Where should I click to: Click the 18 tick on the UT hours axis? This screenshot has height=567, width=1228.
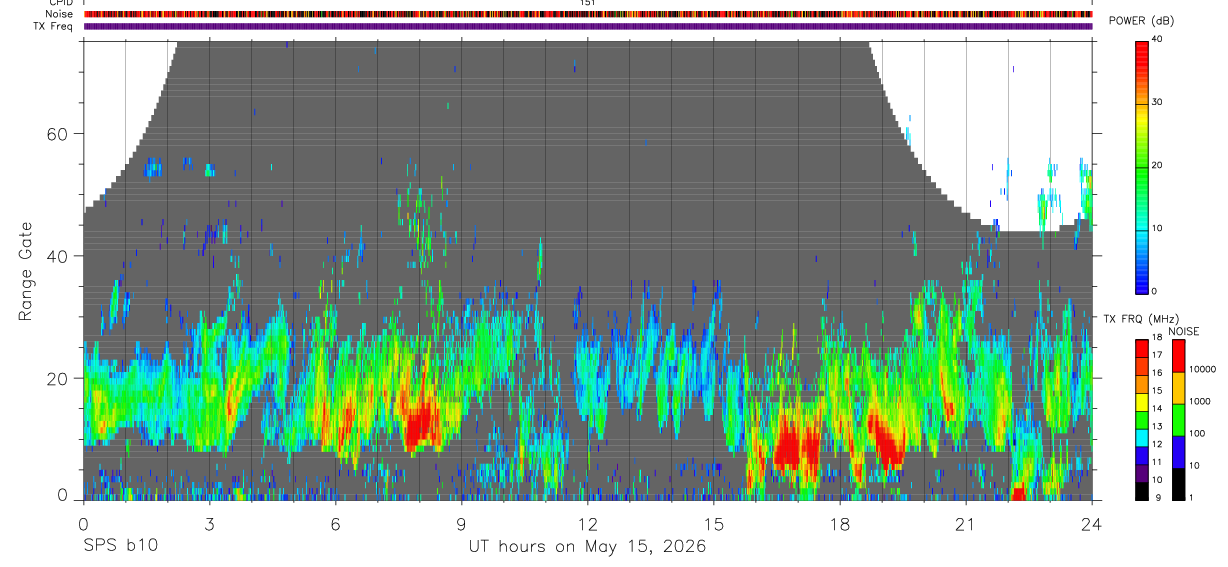click(840, 523)
